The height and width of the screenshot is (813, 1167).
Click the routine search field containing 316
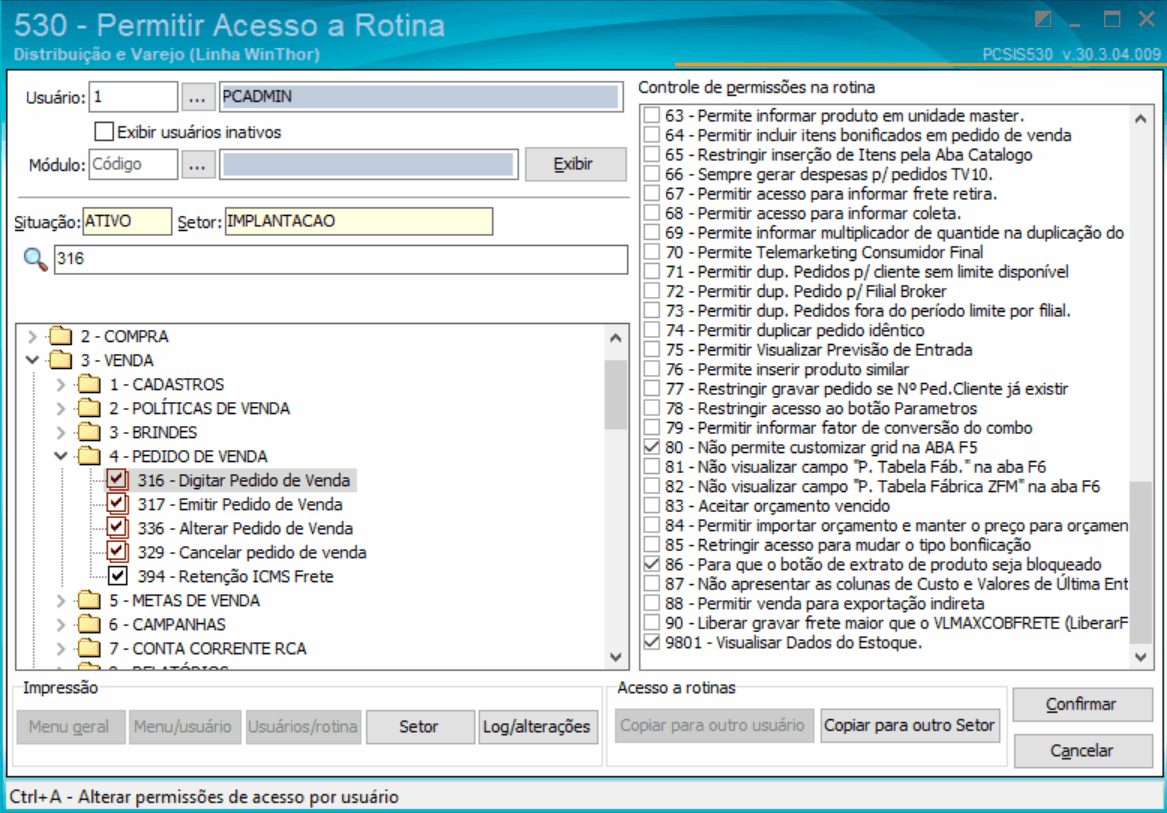click(x=341, y=259)
